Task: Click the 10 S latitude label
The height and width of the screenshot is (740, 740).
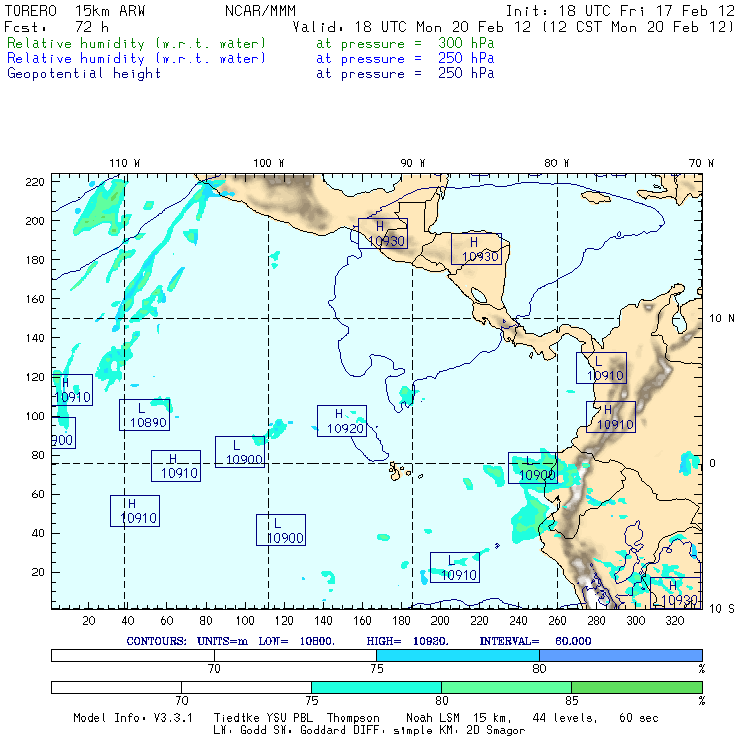Action: pos(722,608)
